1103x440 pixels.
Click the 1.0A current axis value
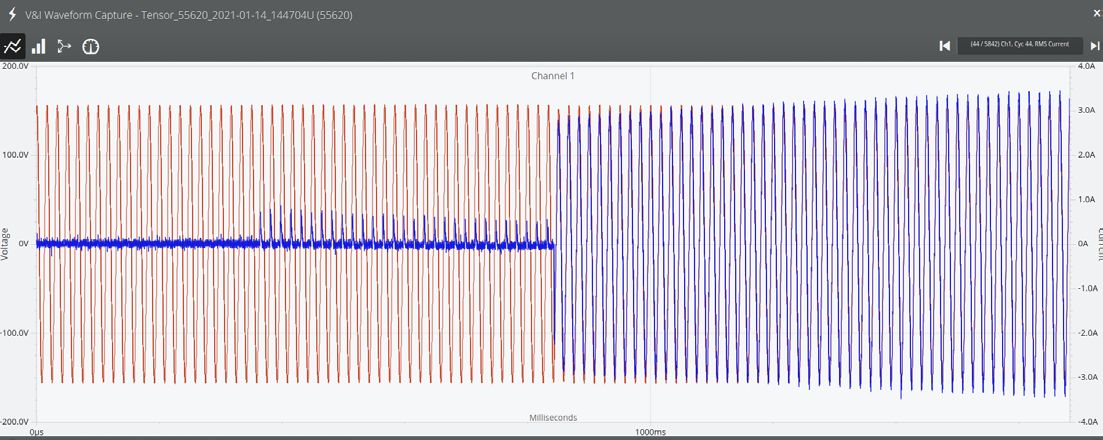tap(1086, 199)
